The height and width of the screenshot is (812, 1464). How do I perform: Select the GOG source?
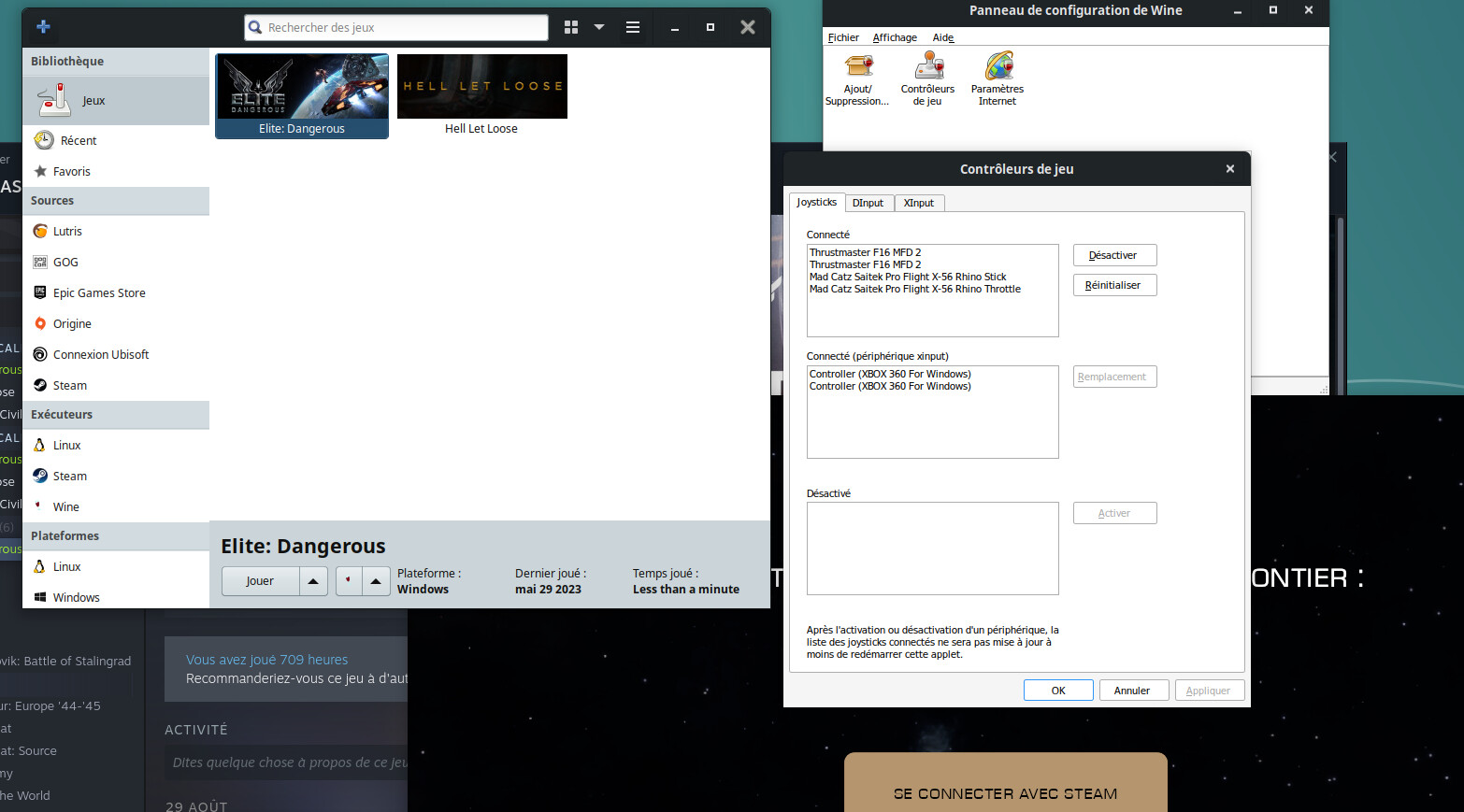click(x=116, y=262)
